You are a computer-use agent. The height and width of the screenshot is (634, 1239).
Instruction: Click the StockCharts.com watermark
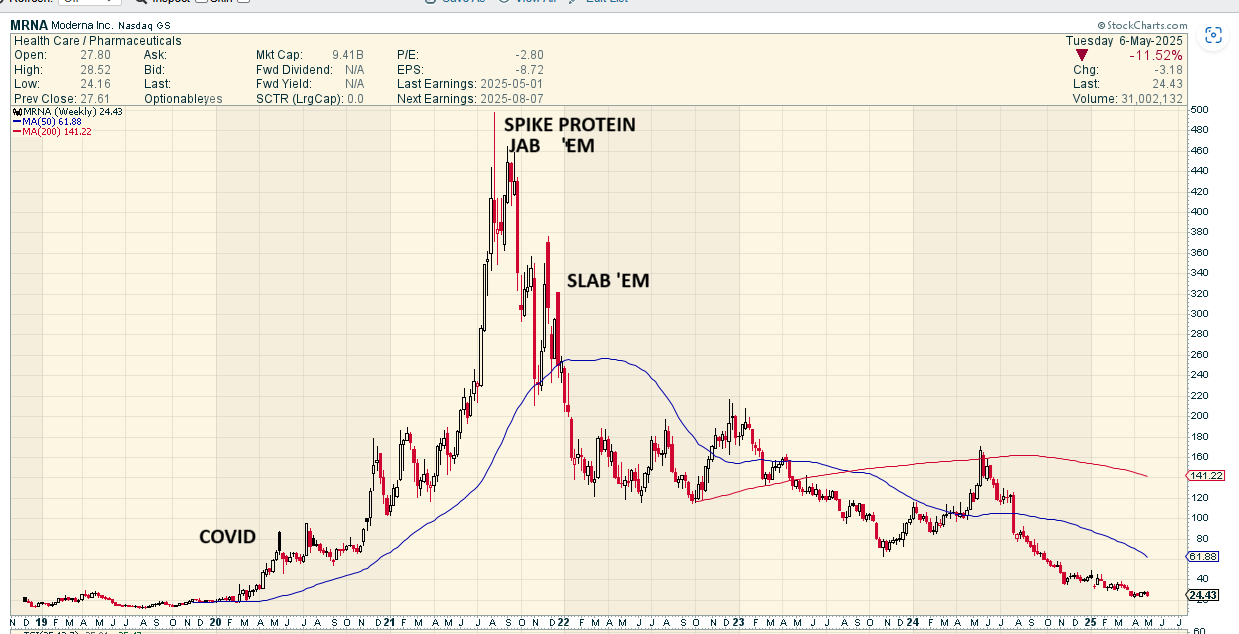coord(1141,25)
